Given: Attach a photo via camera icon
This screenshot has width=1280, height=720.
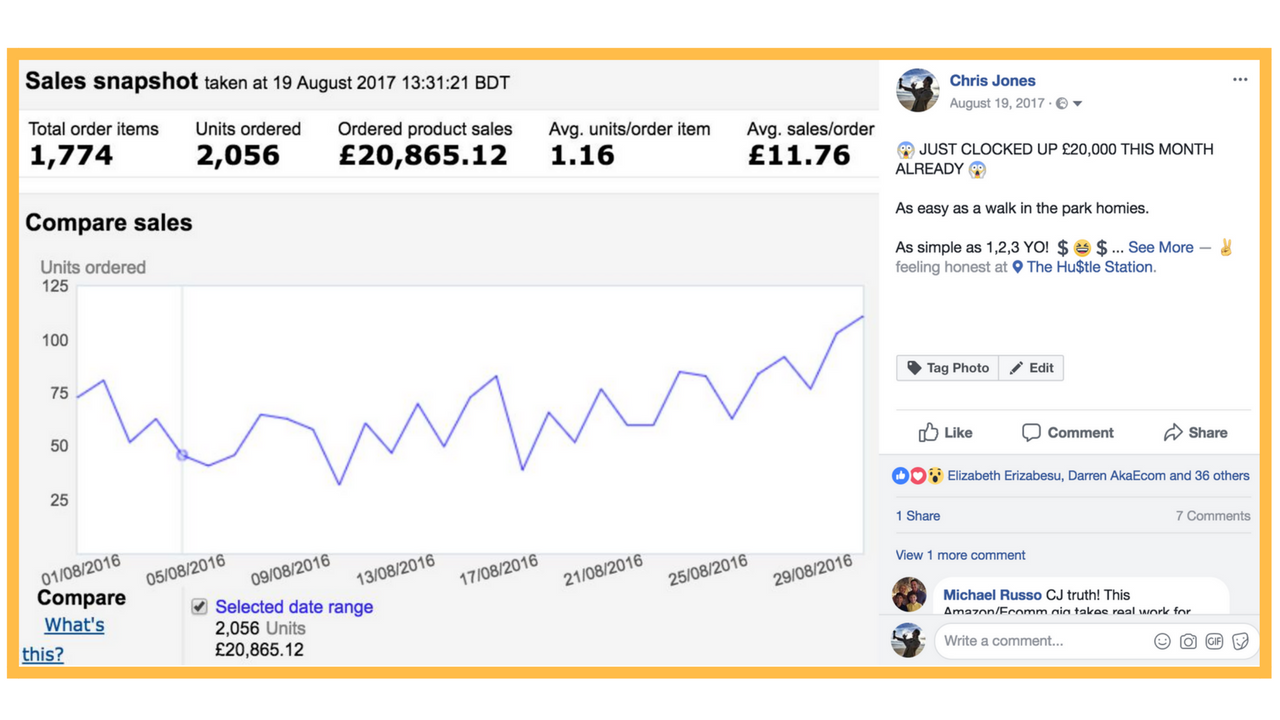Looking at the screenshot, I should pos(1188,641).
